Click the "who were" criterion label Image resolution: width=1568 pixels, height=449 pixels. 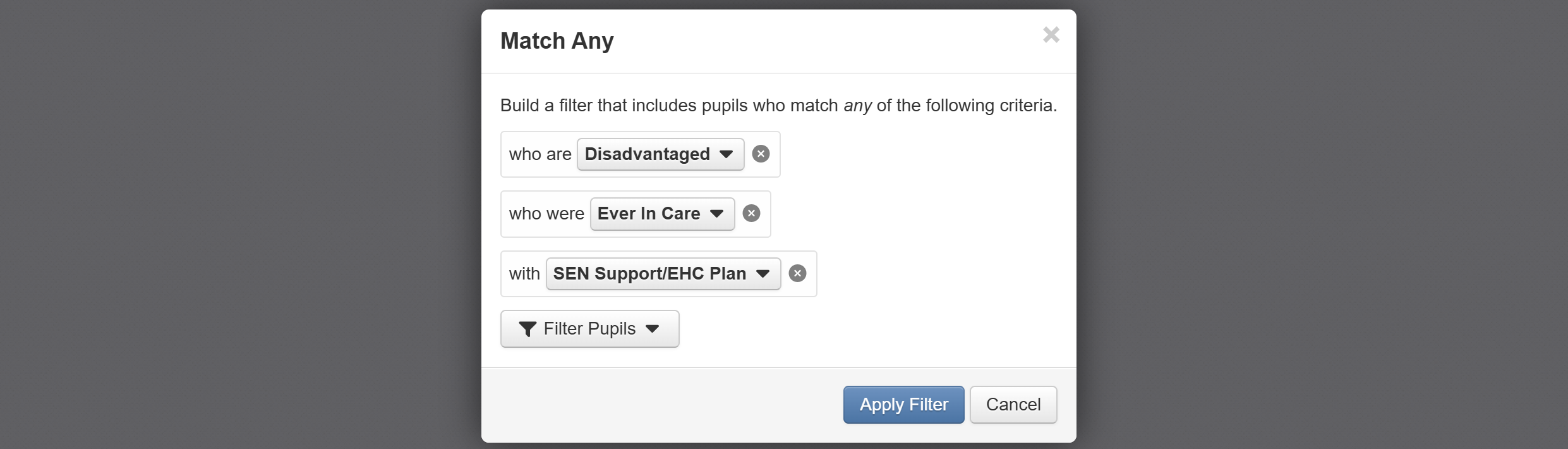coord(546,214)
